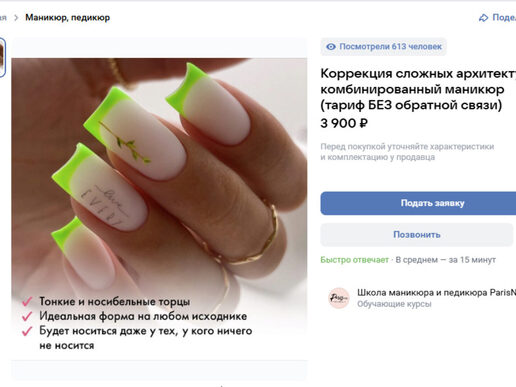Open the Маникюр, педикюр category
The width and height of the screenshot is (516, 387).
click(x=68, y=17)
